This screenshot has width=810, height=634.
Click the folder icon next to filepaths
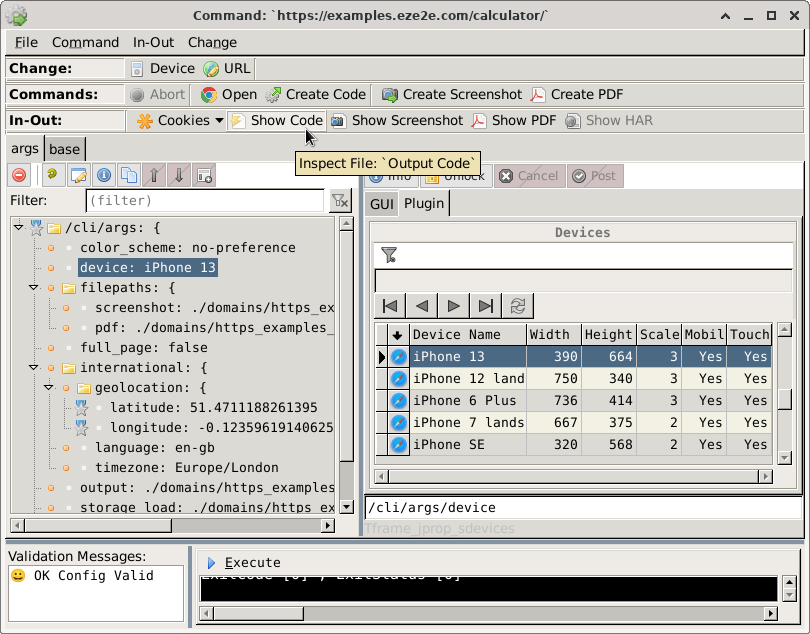pyautogui.click(x=69, y=288)
